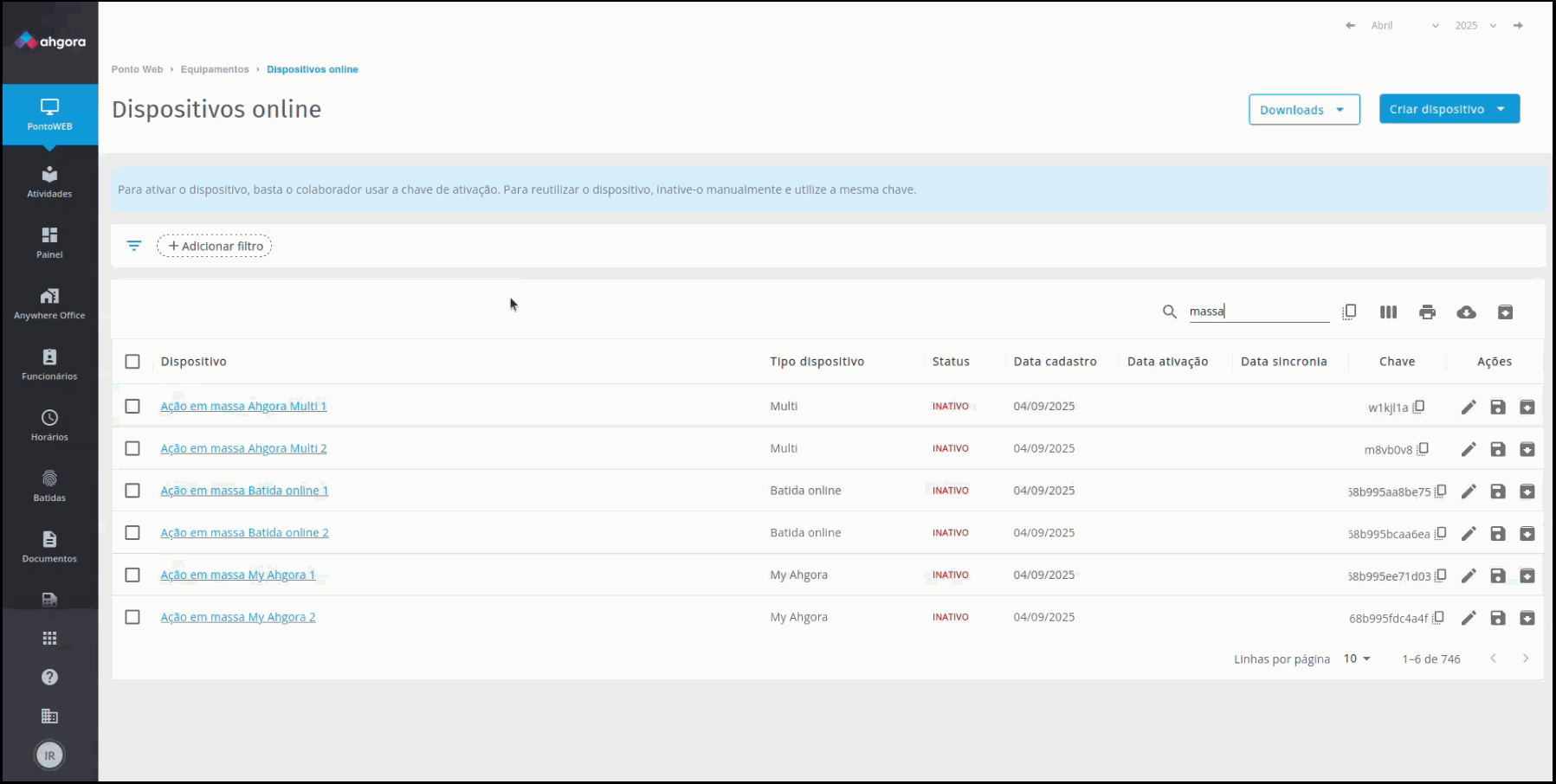Open the year selector showing 2025
Image resolution: width=1556 pixels, height=784 pixels.
[x=1475, y=26]
